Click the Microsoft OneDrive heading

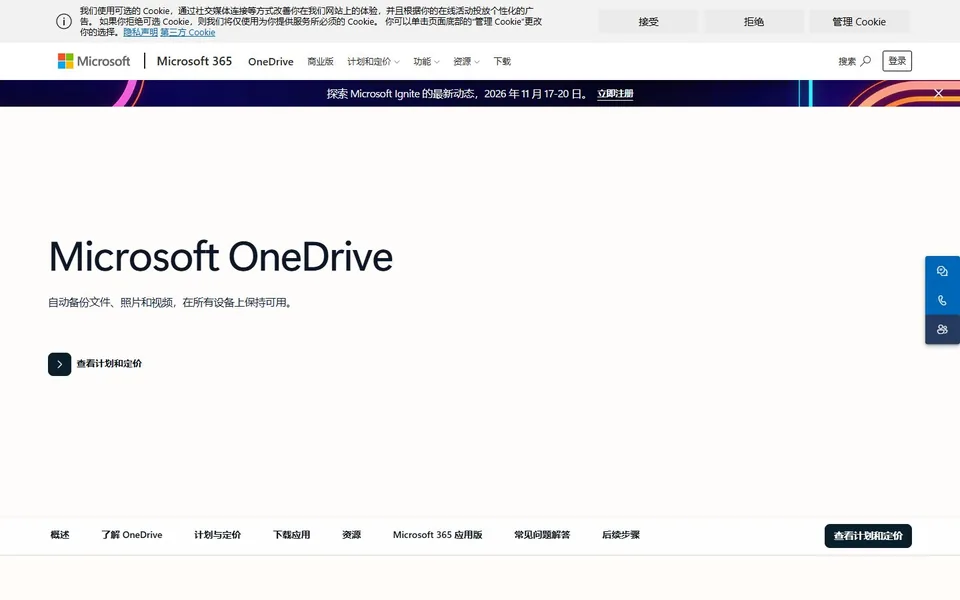(x=220, y=256)
